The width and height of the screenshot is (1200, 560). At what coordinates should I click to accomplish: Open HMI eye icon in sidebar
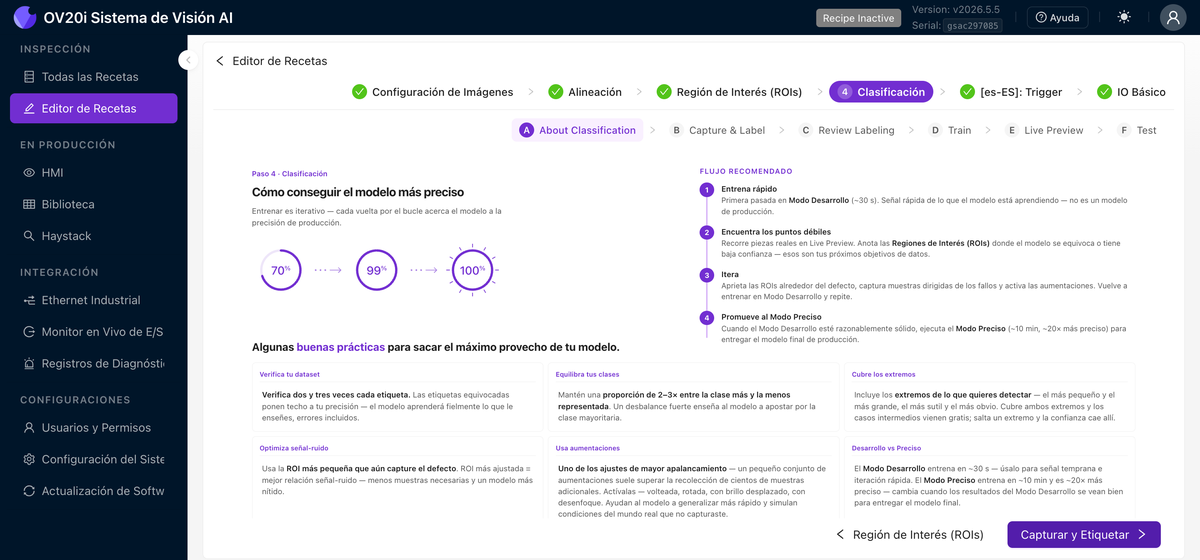click(x=30, y=173)
